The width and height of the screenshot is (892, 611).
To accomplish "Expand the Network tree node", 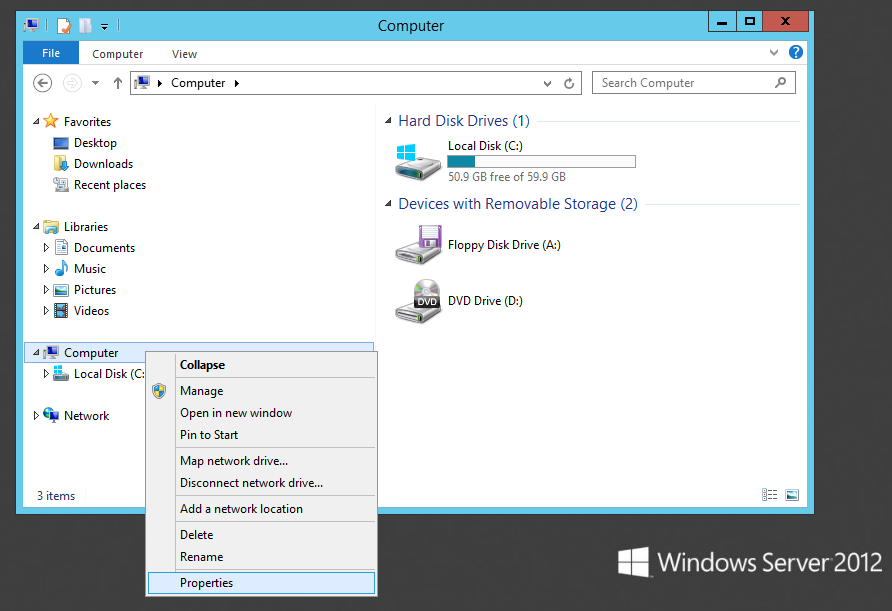I will (x=36, y=416).
